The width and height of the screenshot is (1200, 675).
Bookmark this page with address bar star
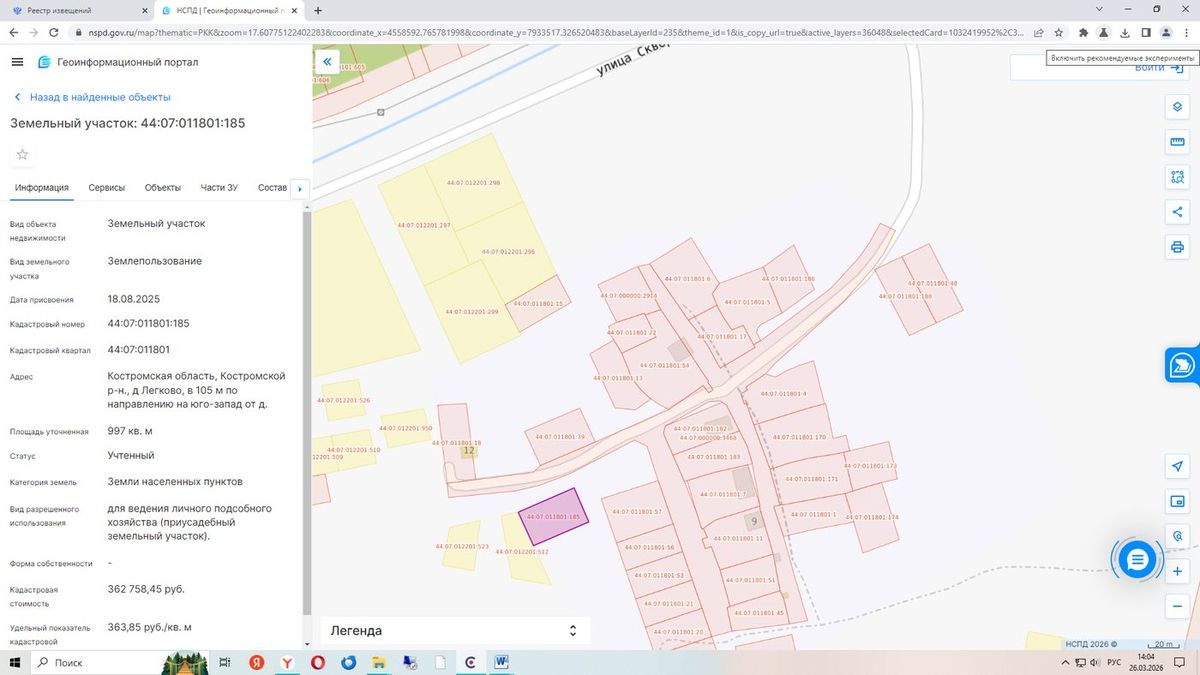[1059, 32]
